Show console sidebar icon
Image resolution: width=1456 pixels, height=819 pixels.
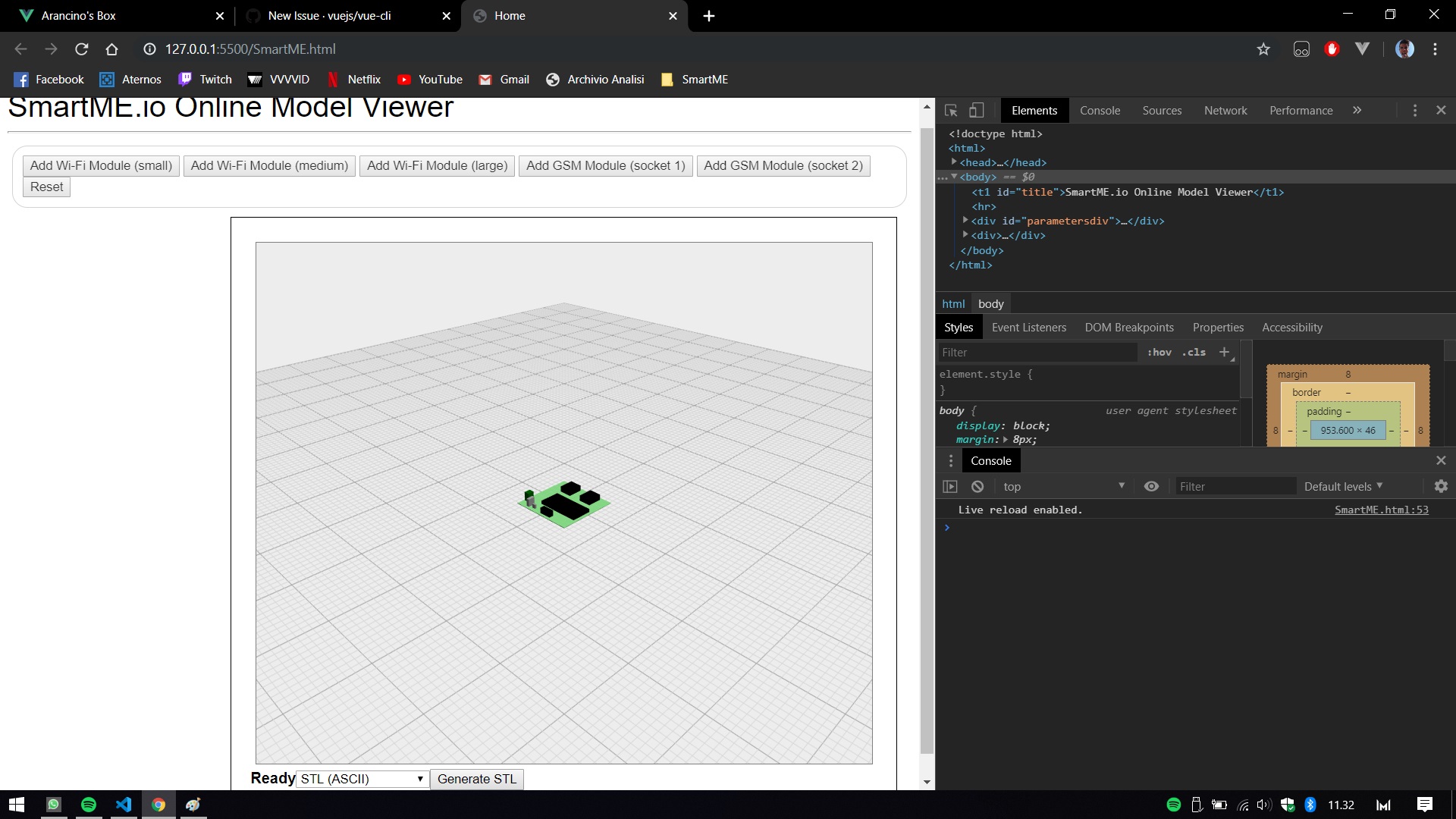click(950, 487)
